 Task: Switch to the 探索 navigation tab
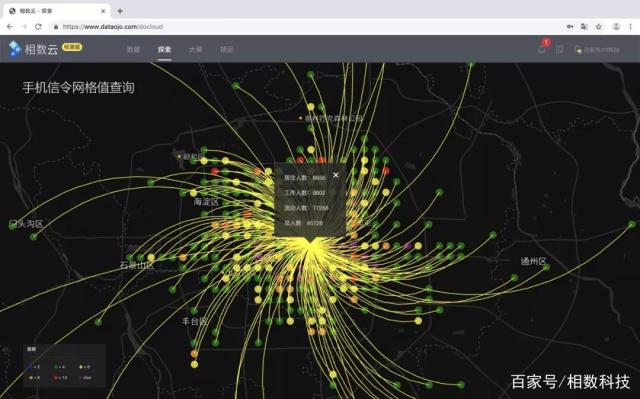tap(164, 49)
